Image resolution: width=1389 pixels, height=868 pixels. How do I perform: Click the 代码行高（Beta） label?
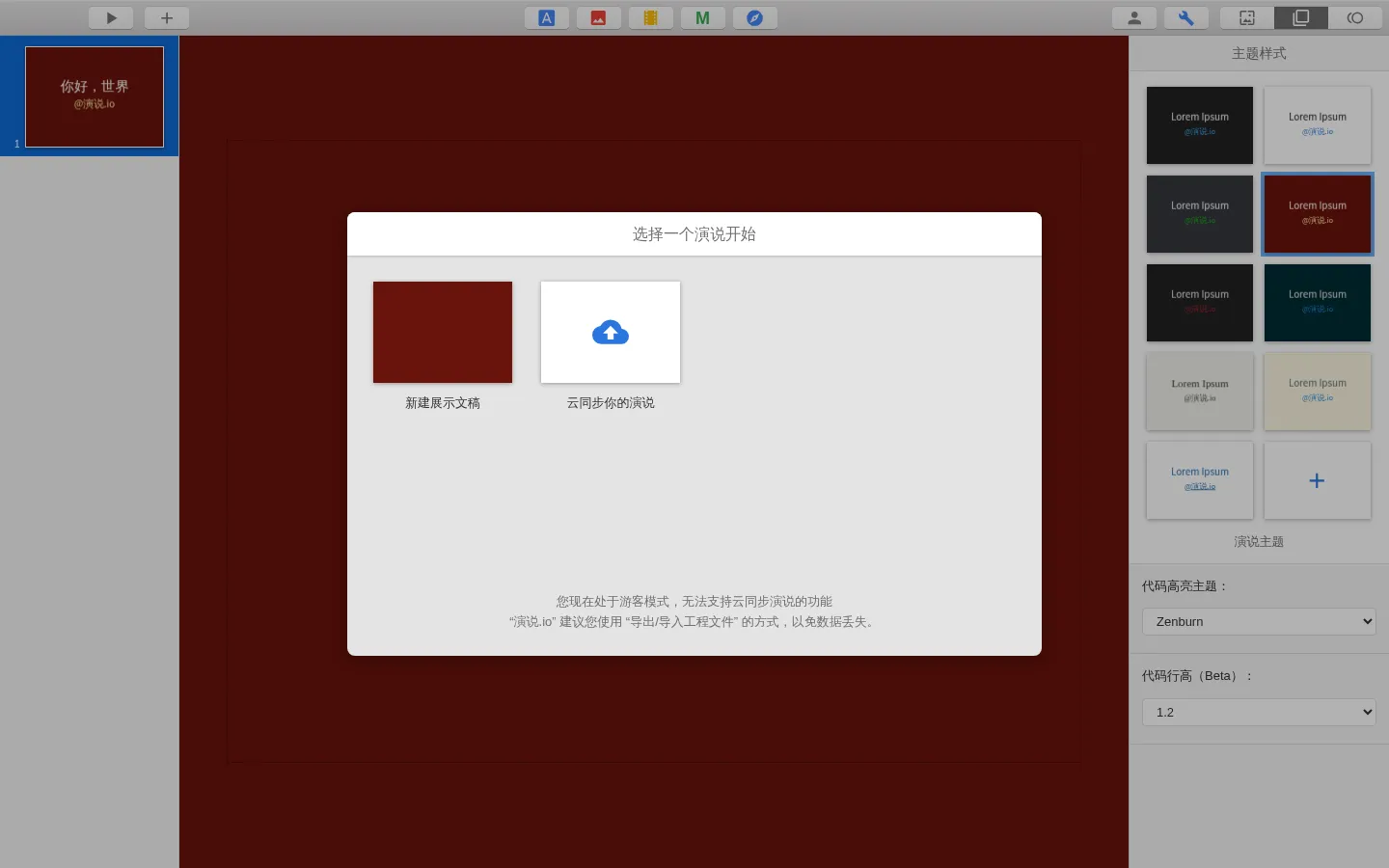(x=1197, y=676)
